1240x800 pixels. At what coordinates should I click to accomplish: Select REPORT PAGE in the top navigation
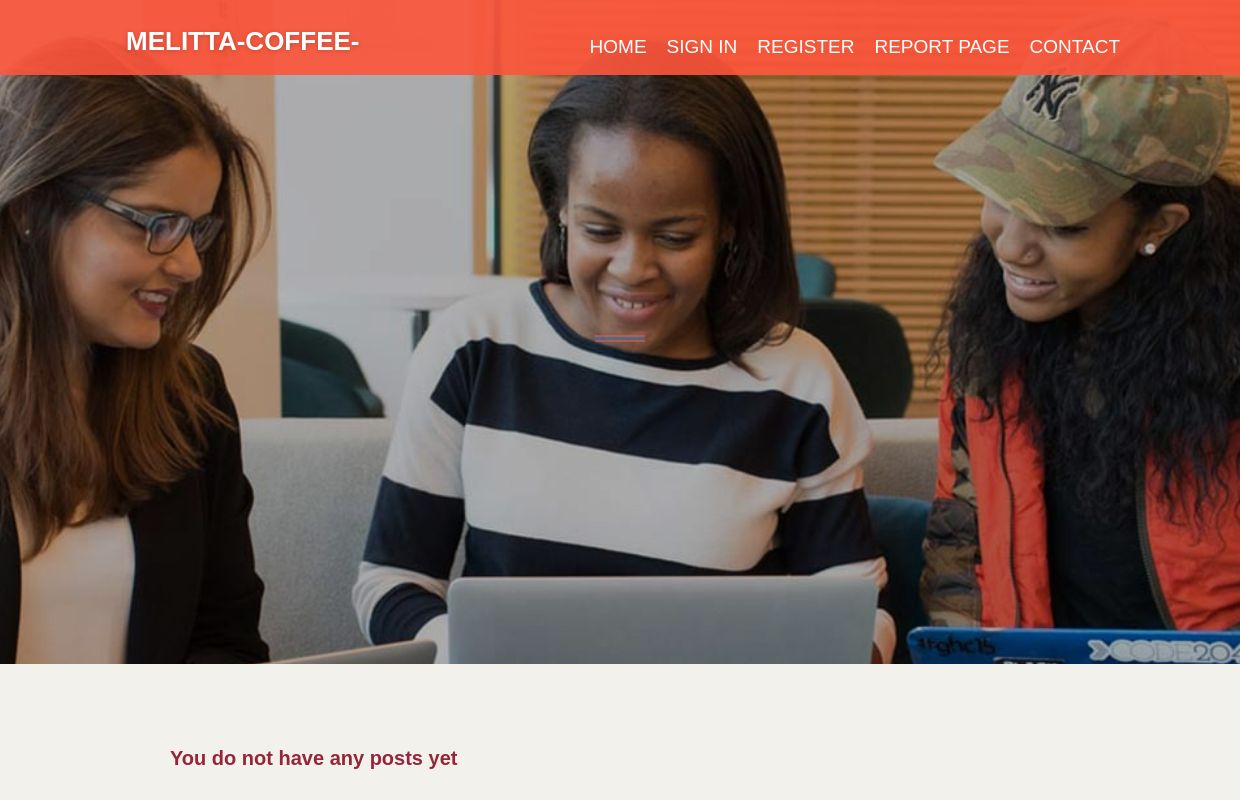click(x=941, y=46)
